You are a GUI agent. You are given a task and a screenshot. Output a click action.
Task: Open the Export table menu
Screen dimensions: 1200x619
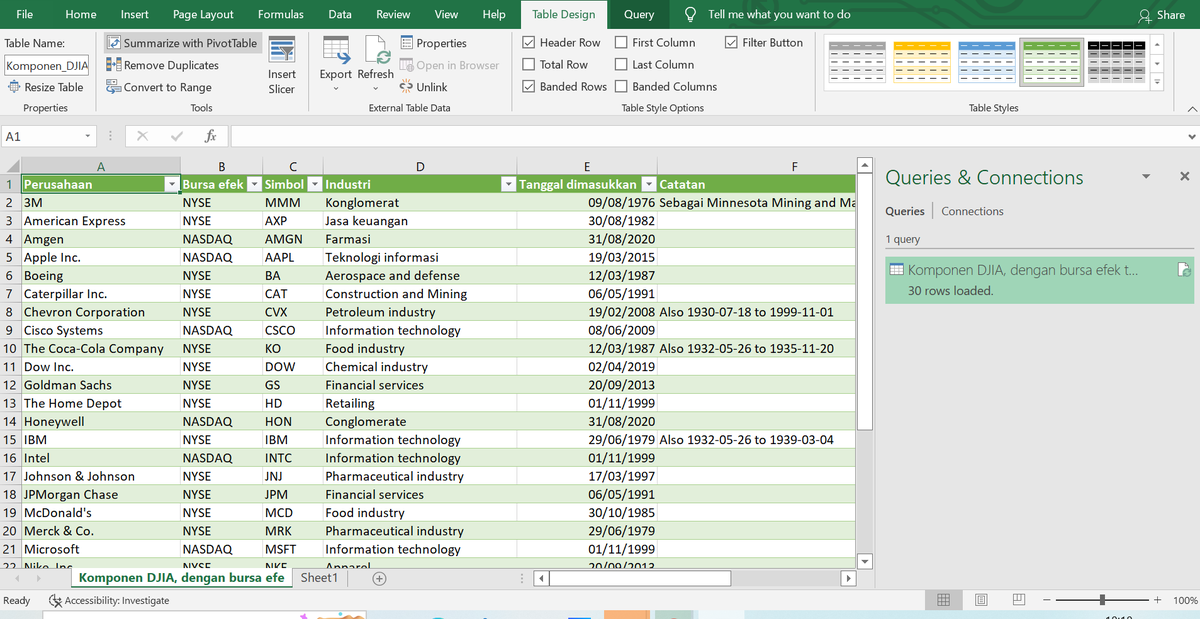[x=335, y=88]
